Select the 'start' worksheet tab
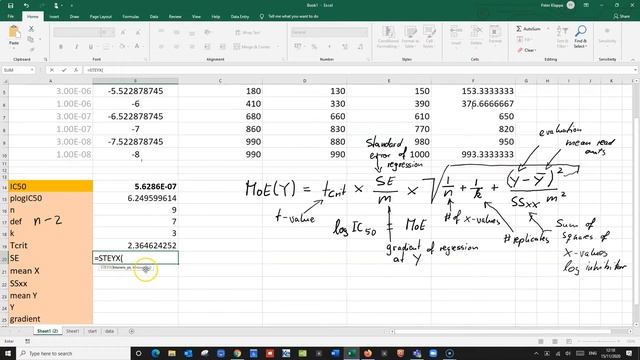The height and width of the screenshot is (360, 640). [x=92, y=331]
